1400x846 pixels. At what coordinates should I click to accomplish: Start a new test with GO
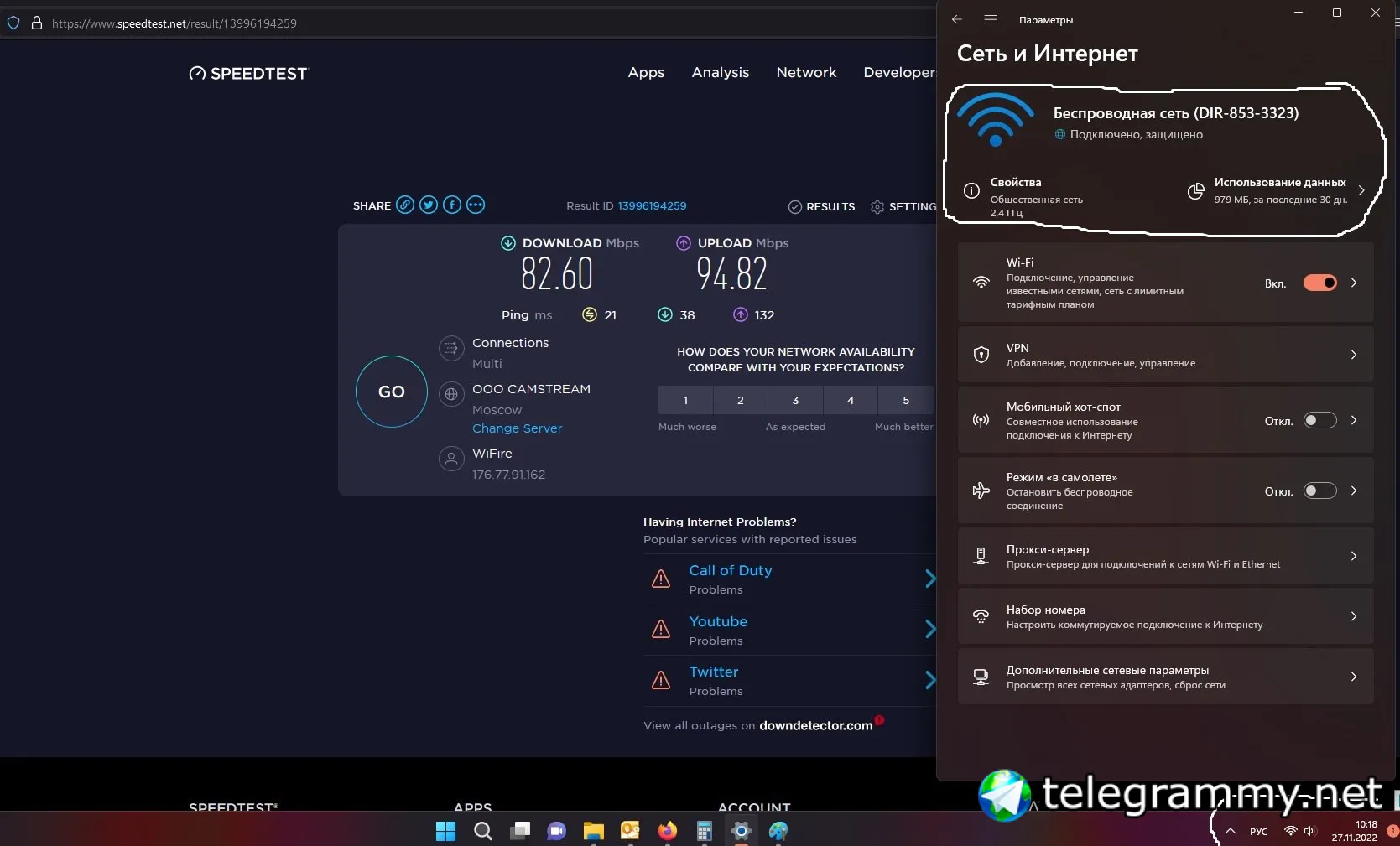(392, 392)
